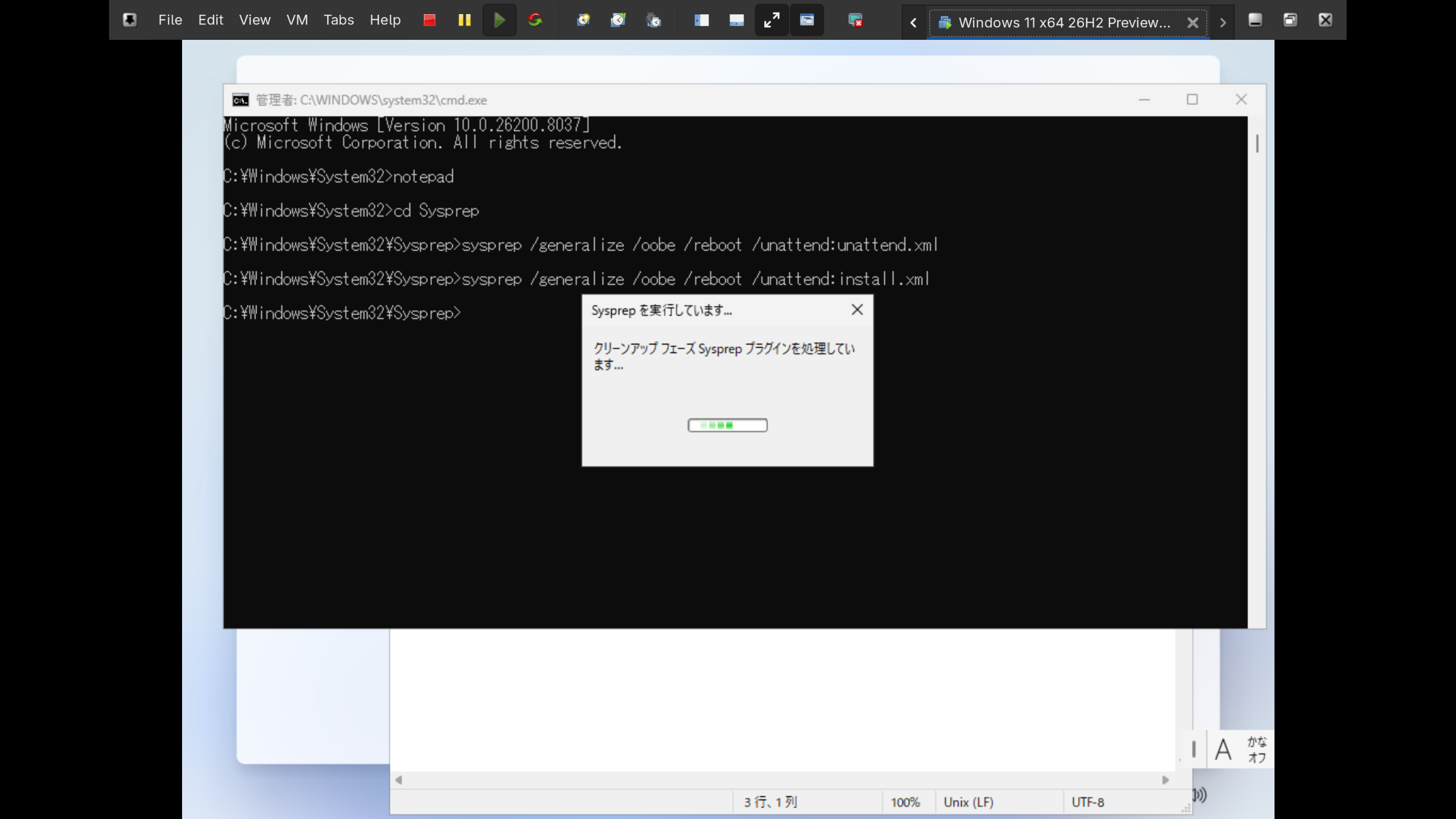Image resolution: width=1456 pixels, height=819 pixels.
Task: Click the sysprep command ending in install.xml
Action: pyautogui.click(x=577, y=279)
